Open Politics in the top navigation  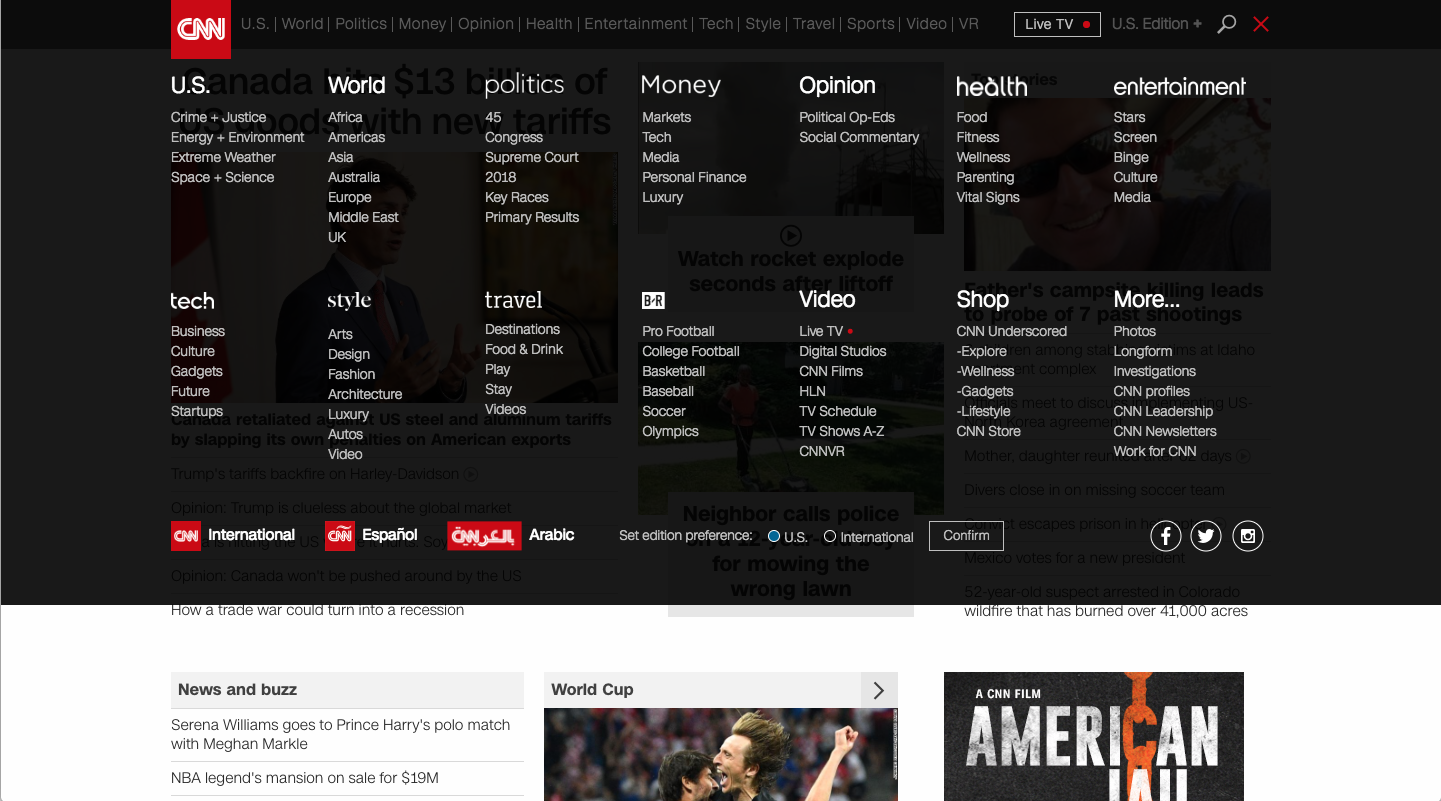[x=361, y=24]
